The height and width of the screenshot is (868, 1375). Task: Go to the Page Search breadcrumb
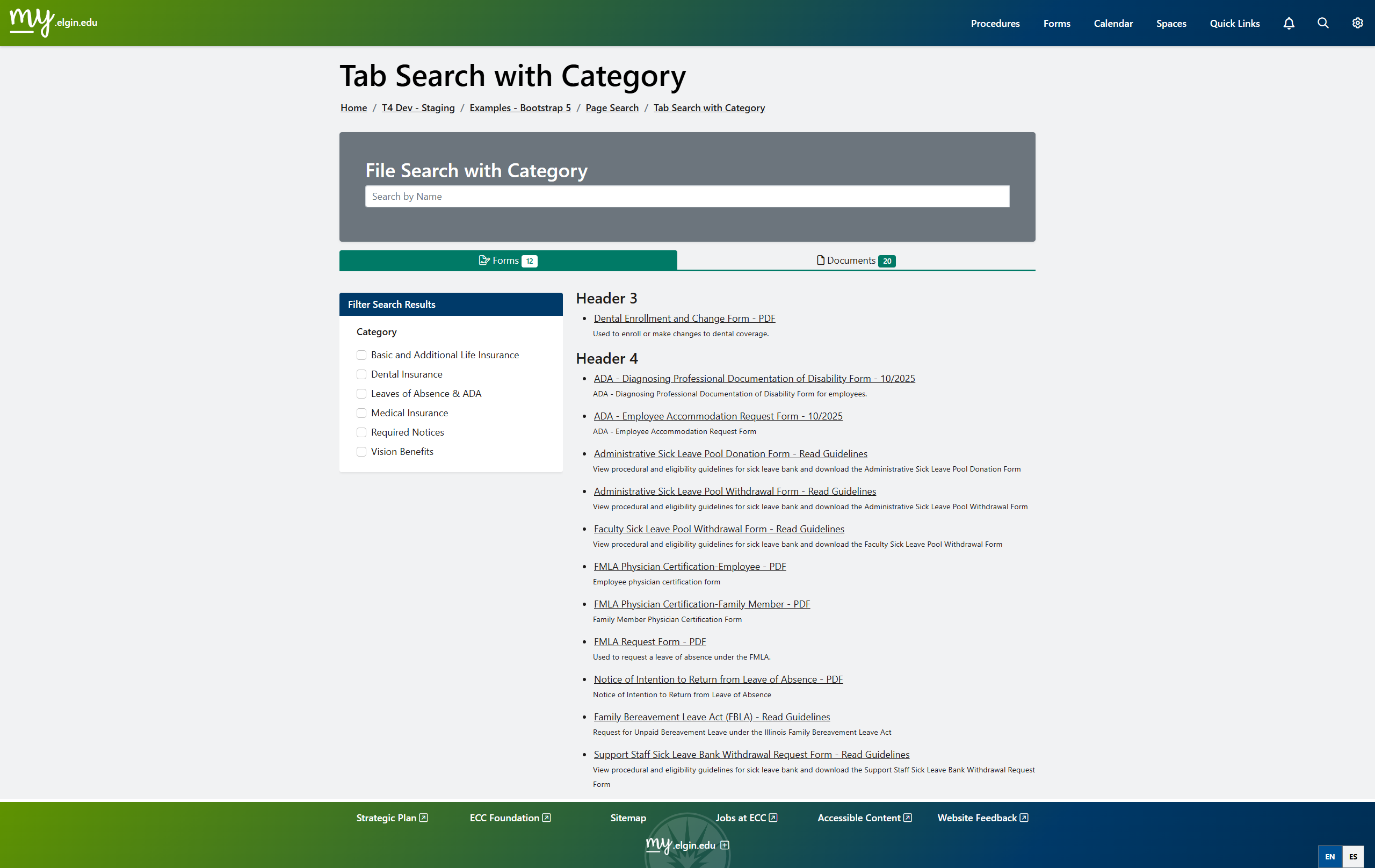(x=612, y=108)
